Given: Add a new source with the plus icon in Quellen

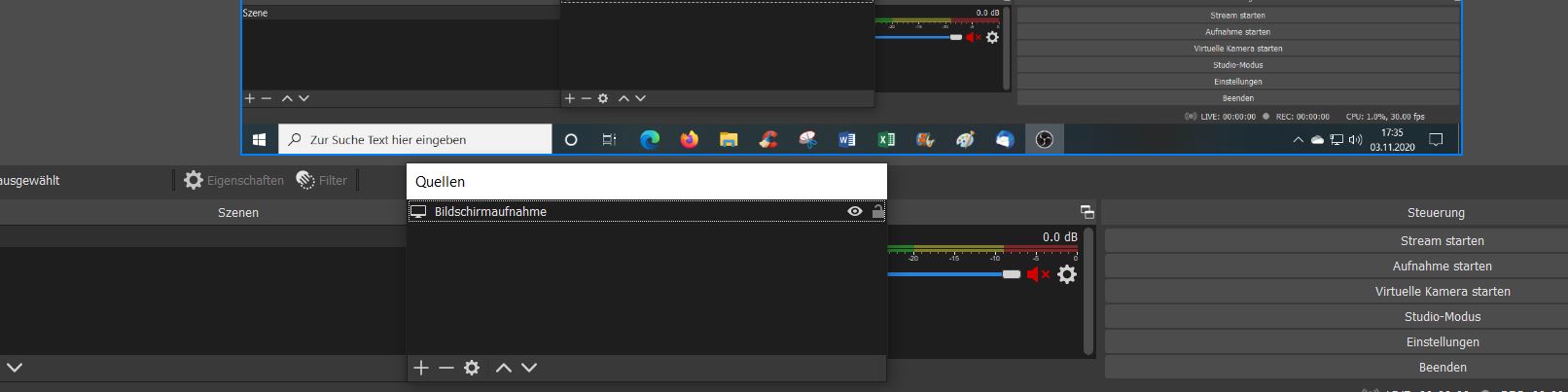Looking at the screenshot, I should pos(420,368).
